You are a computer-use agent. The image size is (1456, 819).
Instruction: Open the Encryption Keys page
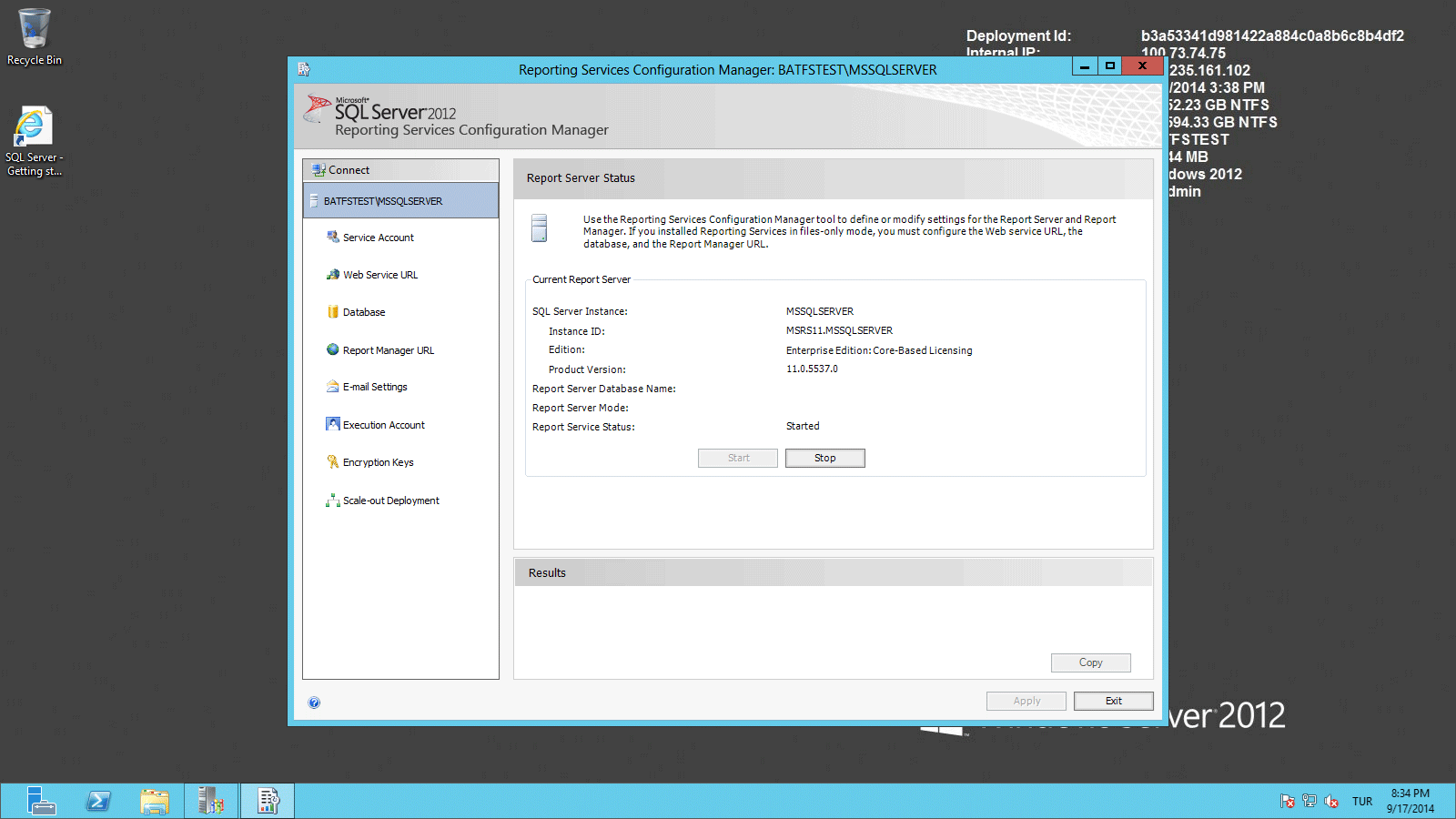378,461
